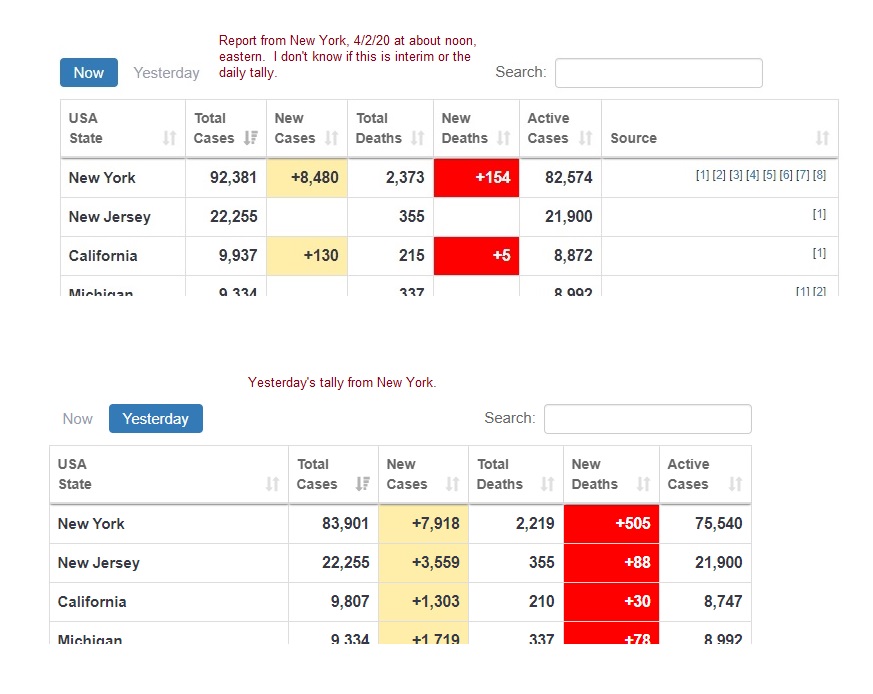
Task: Click the lower Search input field
Action: click(x=648, y=419)
